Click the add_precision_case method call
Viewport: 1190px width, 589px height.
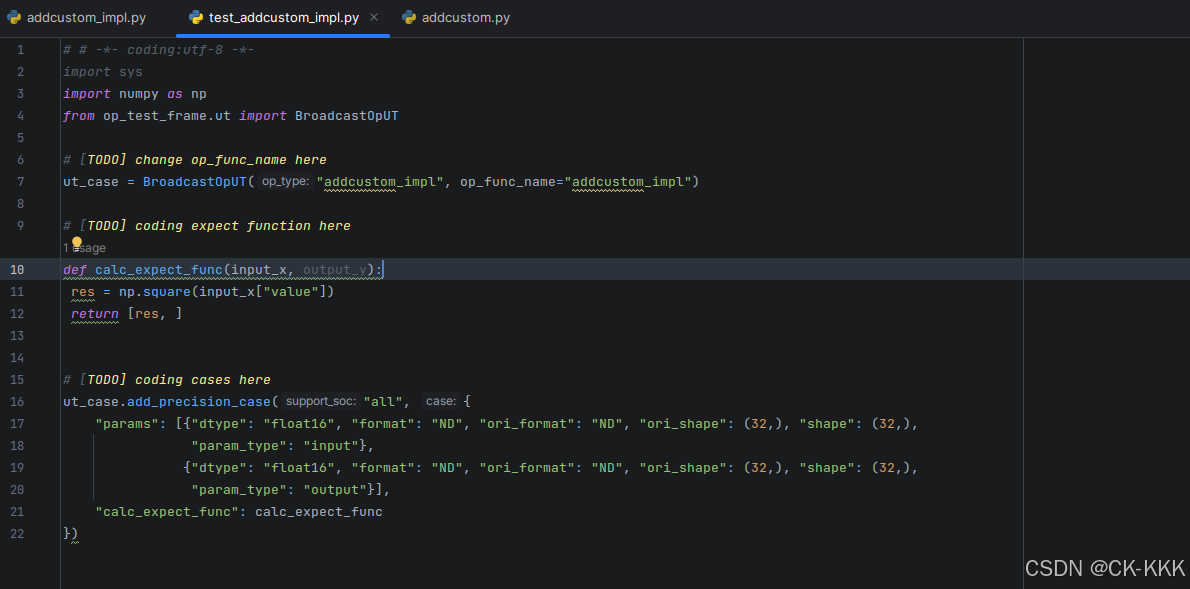pyautogui.click(x=199, y=402)
